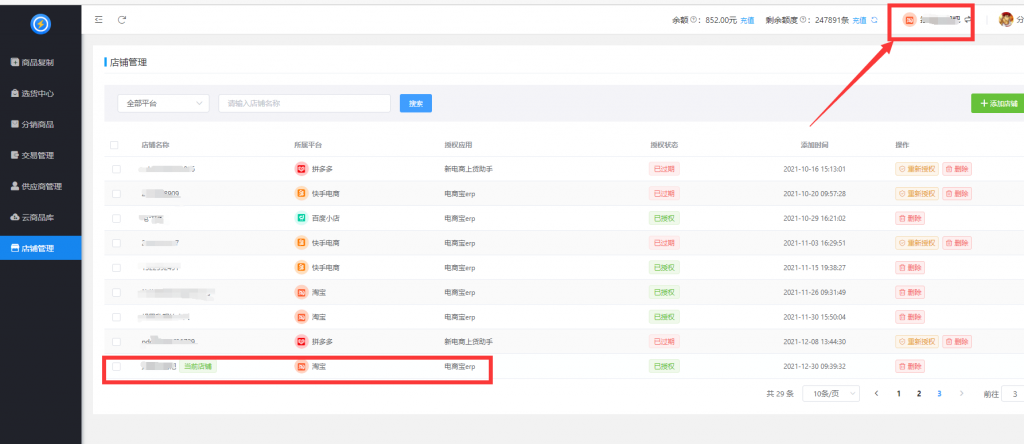Click the page refresh icon in top bar
Viewport: 1024px width, 444px height.
(x=121, y=20)
